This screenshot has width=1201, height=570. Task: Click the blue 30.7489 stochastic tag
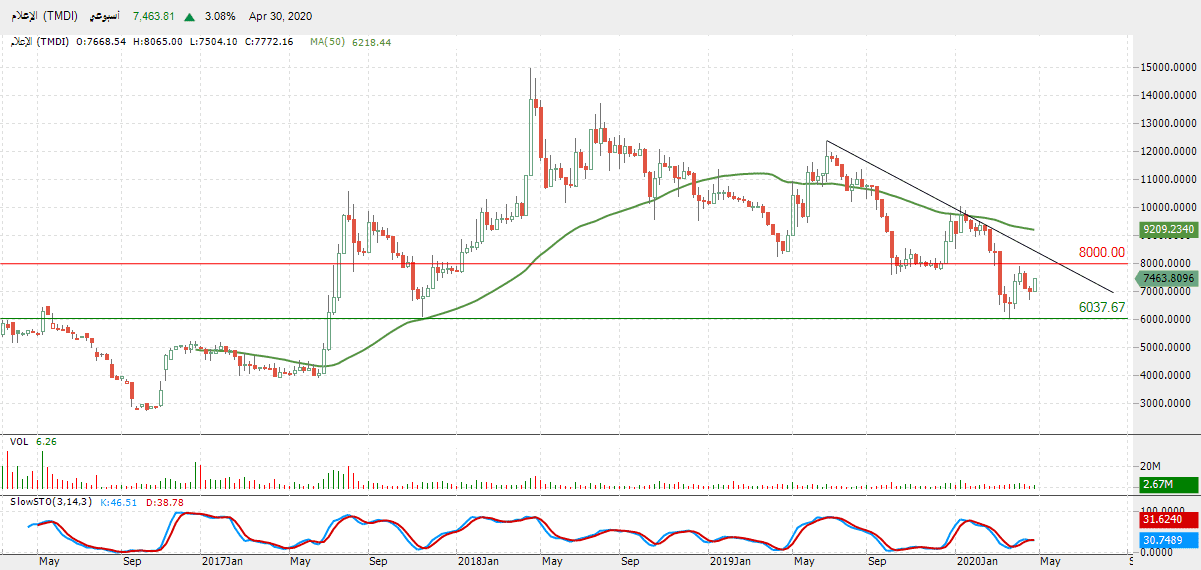tap(1167, 539)
